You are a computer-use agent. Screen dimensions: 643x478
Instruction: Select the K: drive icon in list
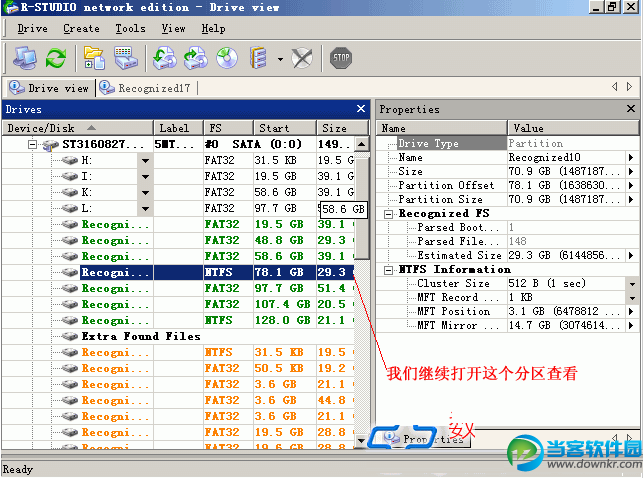click(70, 193)
